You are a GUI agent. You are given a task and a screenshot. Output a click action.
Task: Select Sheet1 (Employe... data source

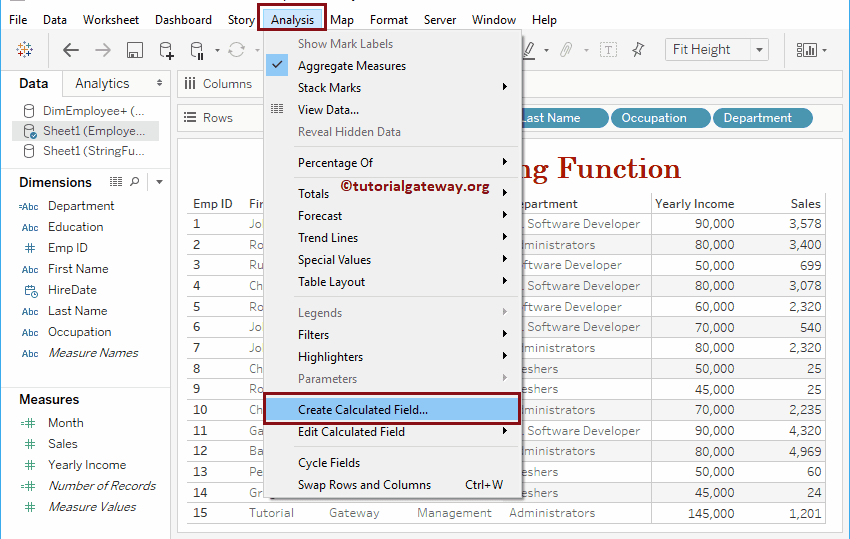(x=86, y=131)
